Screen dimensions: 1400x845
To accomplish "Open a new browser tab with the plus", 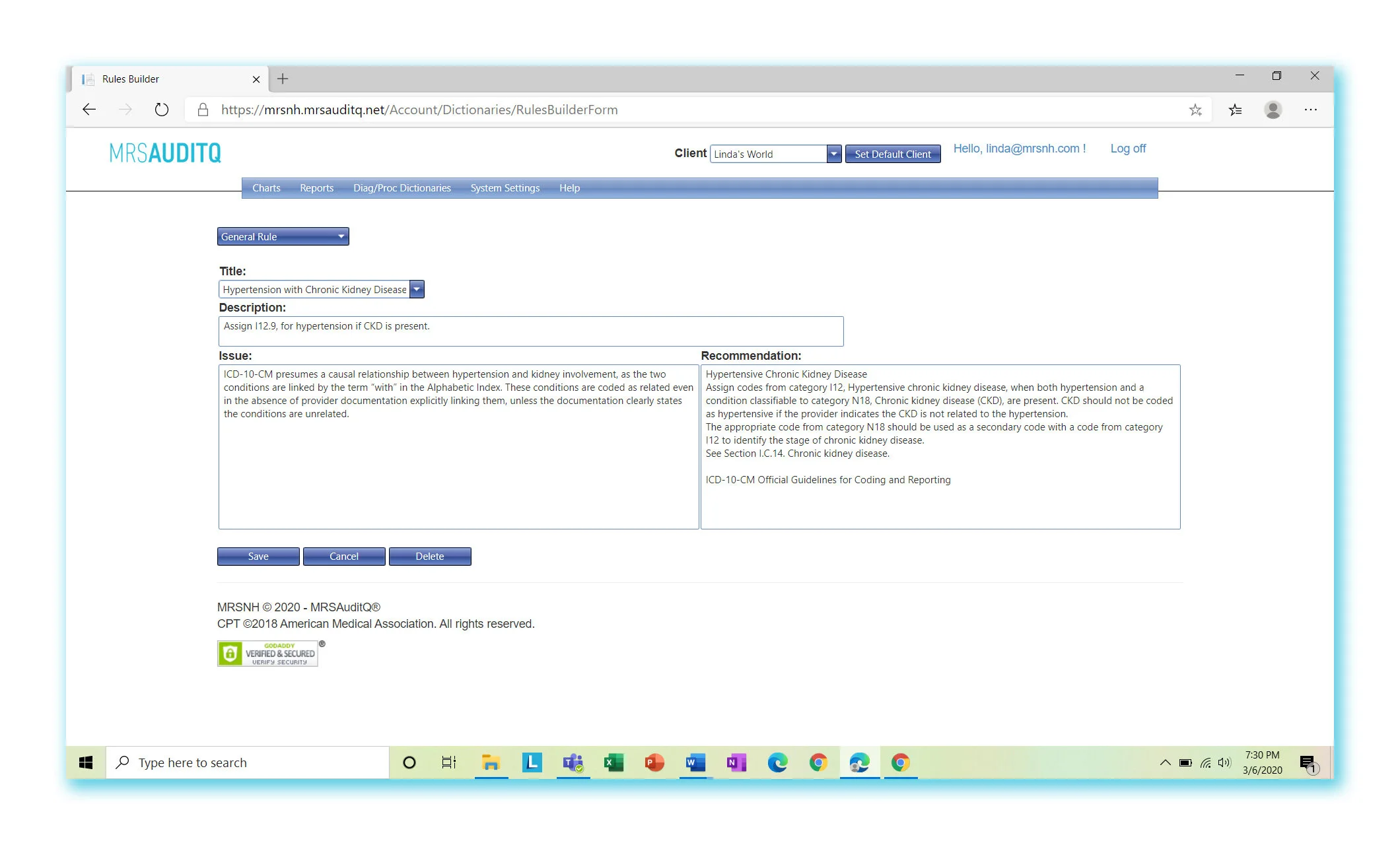I will tap(283, 79).
